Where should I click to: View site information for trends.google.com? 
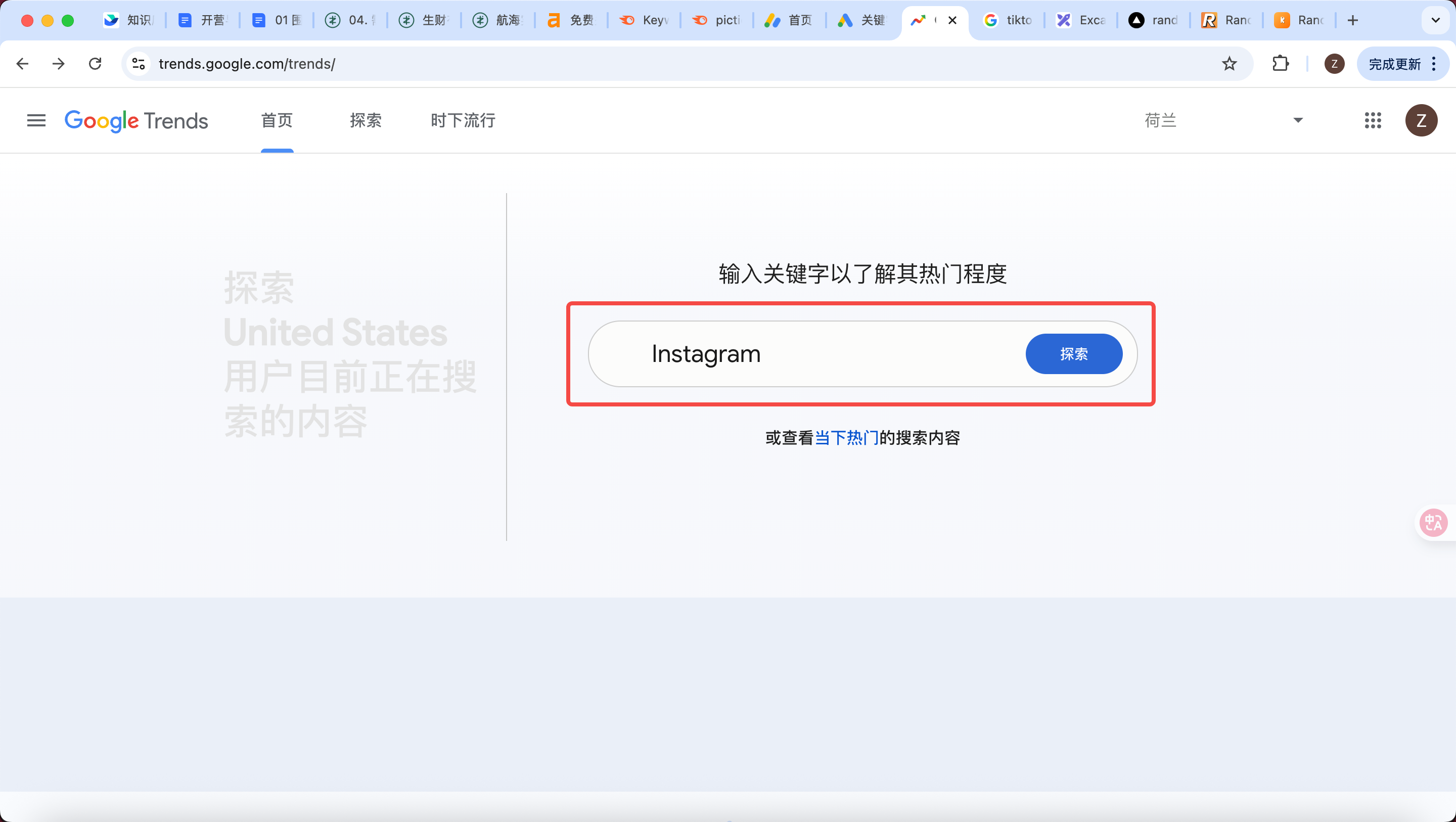[139, 64]
